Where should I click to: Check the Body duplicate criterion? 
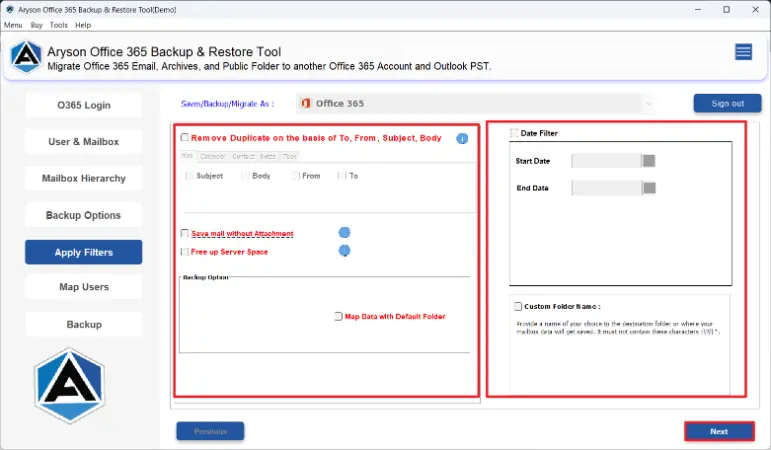pos(245,176)
